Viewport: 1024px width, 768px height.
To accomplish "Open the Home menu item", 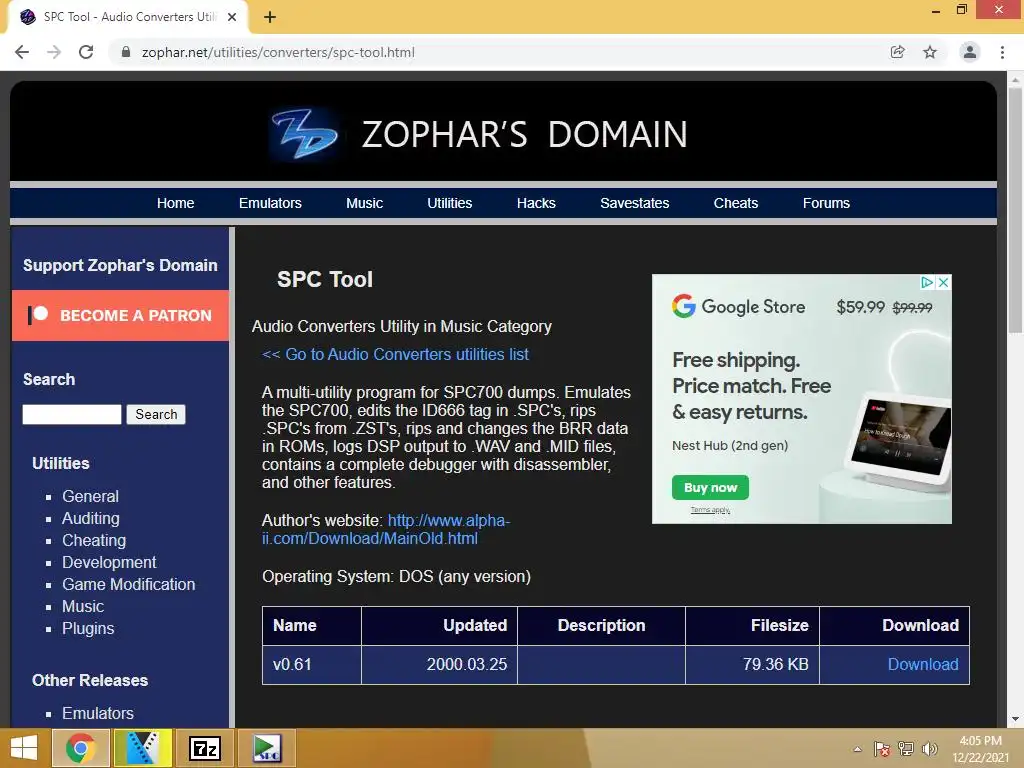I will pyautogui.click(x=175, y=203).
